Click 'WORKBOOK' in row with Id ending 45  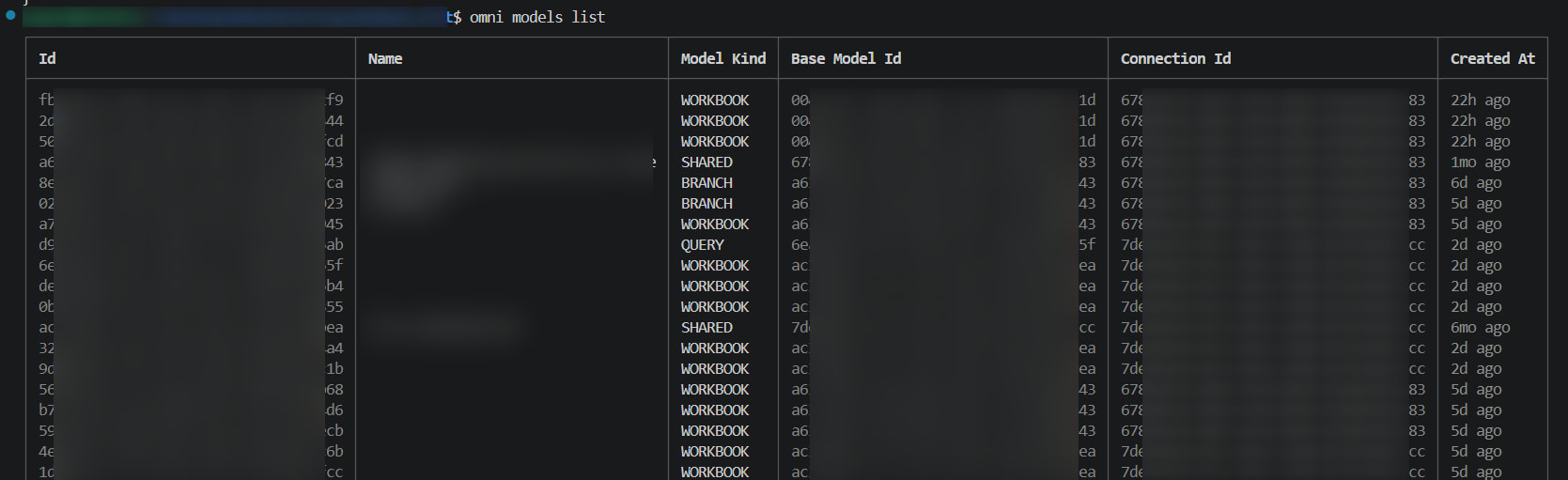[715, 224]
